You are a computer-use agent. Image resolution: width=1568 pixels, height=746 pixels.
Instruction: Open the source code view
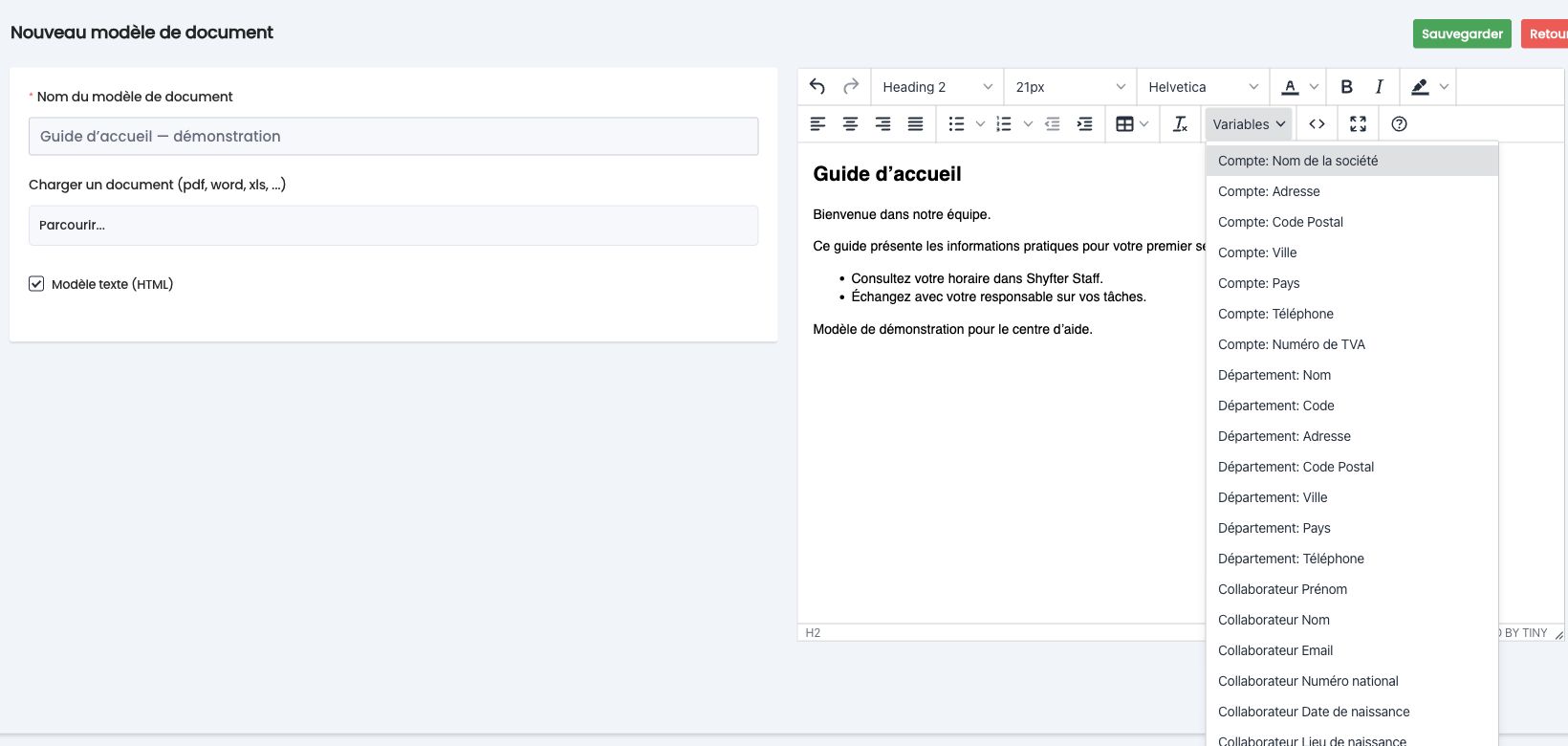tap(1317, 124)
